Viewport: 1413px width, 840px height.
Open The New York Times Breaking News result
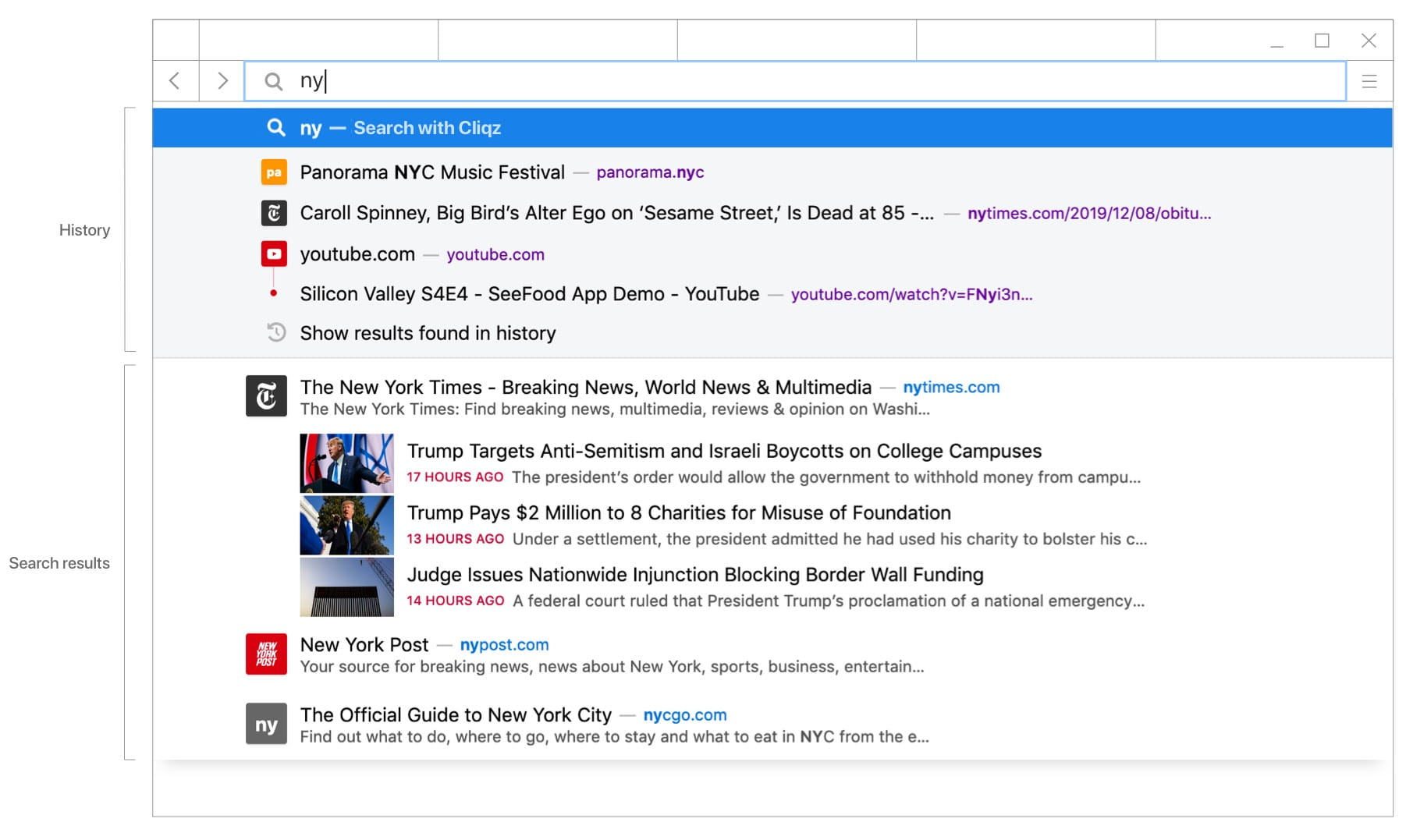586,387
